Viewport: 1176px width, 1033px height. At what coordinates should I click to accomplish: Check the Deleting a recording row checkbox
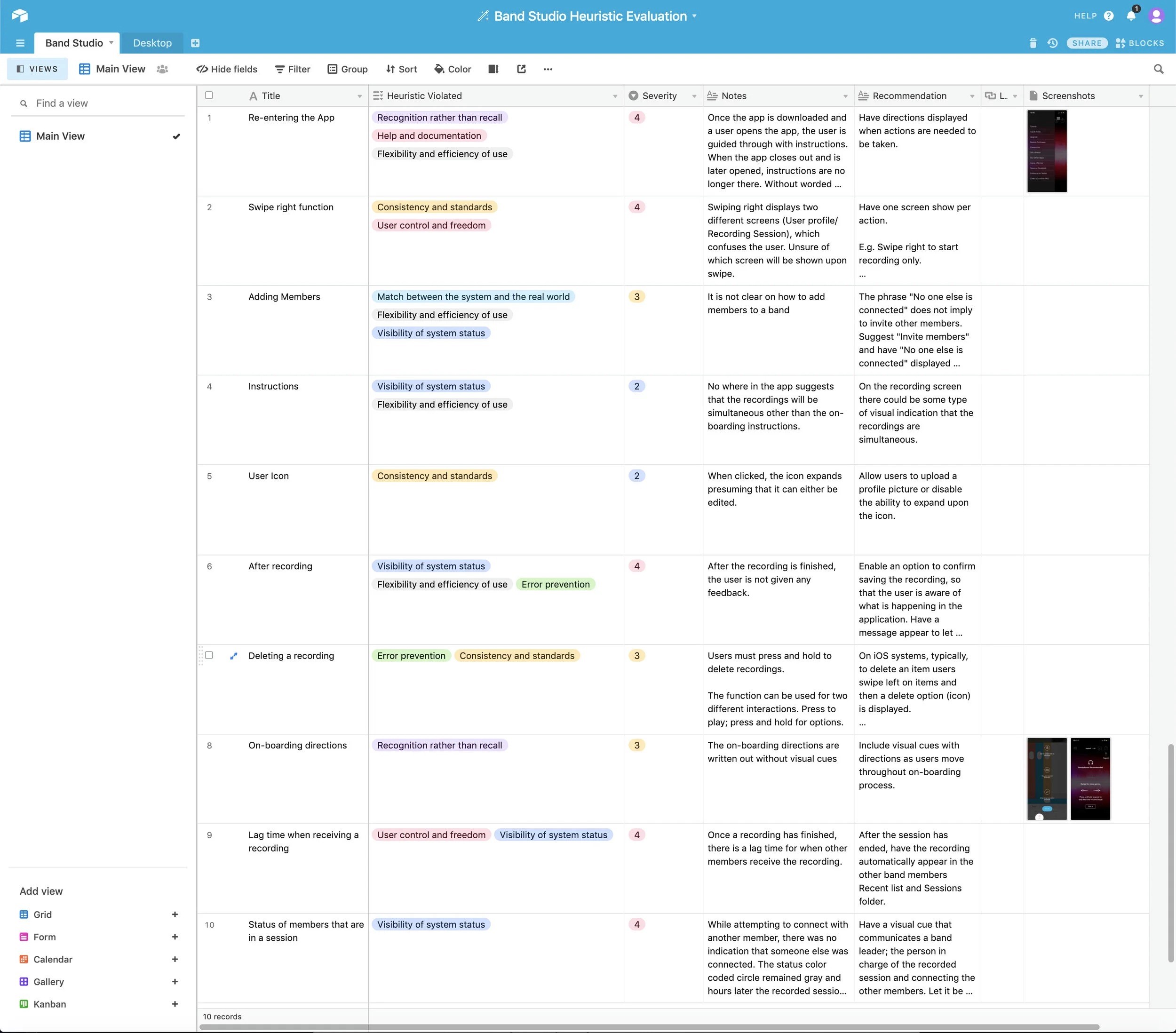coord(209,655)
